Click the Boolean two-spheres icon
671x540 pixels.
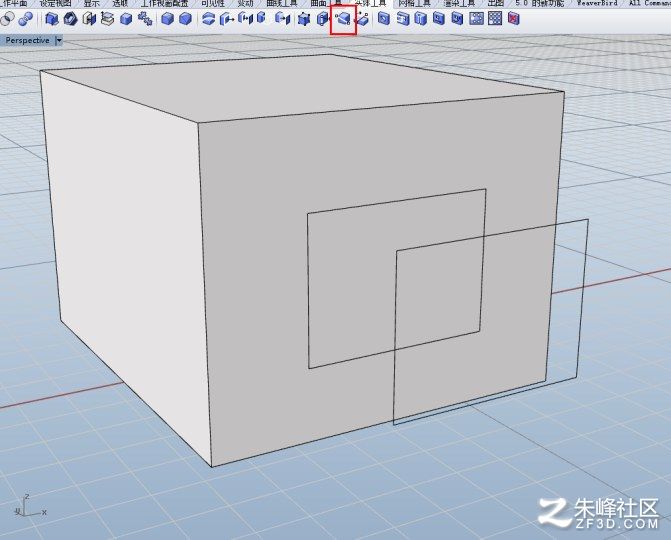[26, 19]
